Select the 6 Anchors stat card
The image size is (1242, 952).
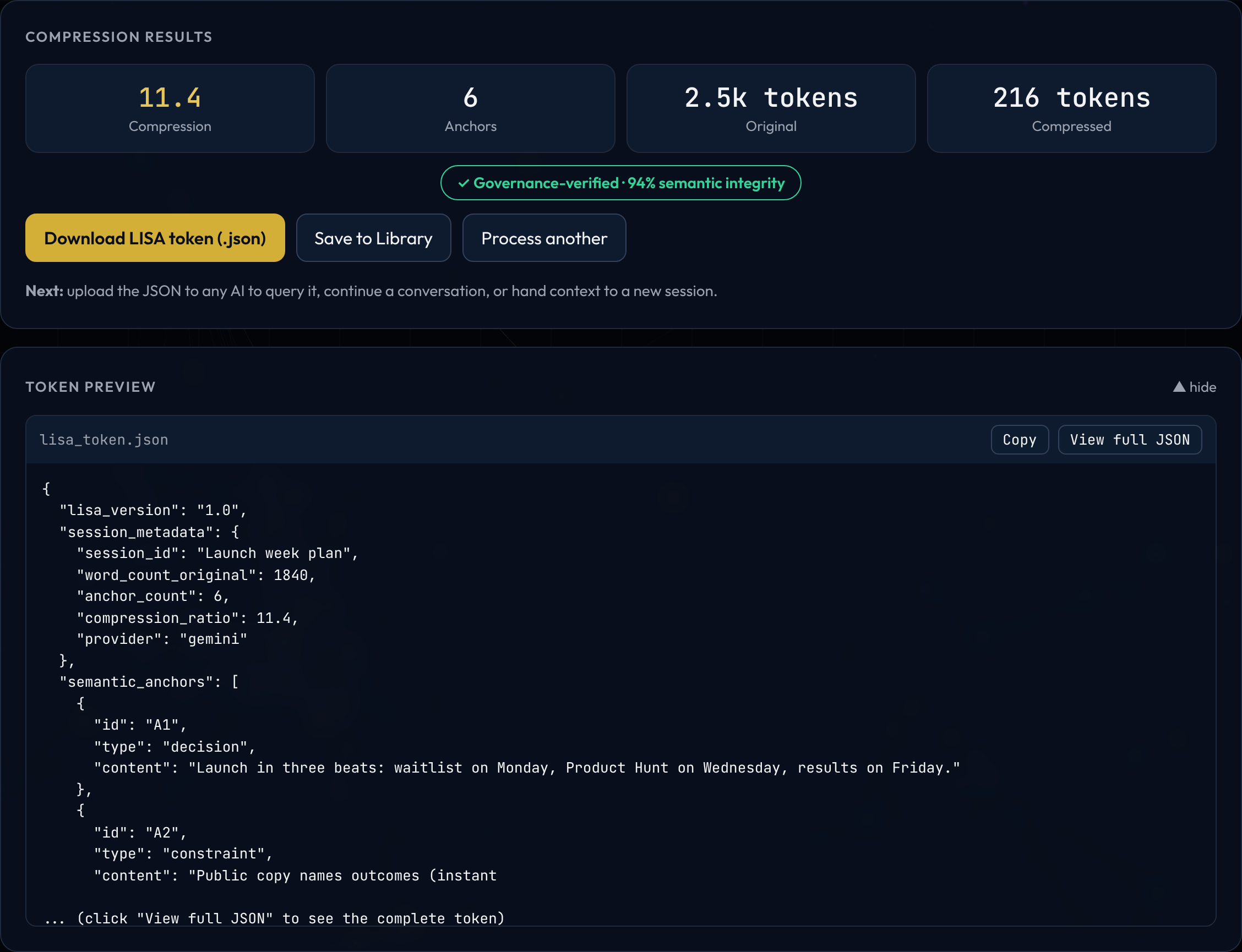pos(471,108)
